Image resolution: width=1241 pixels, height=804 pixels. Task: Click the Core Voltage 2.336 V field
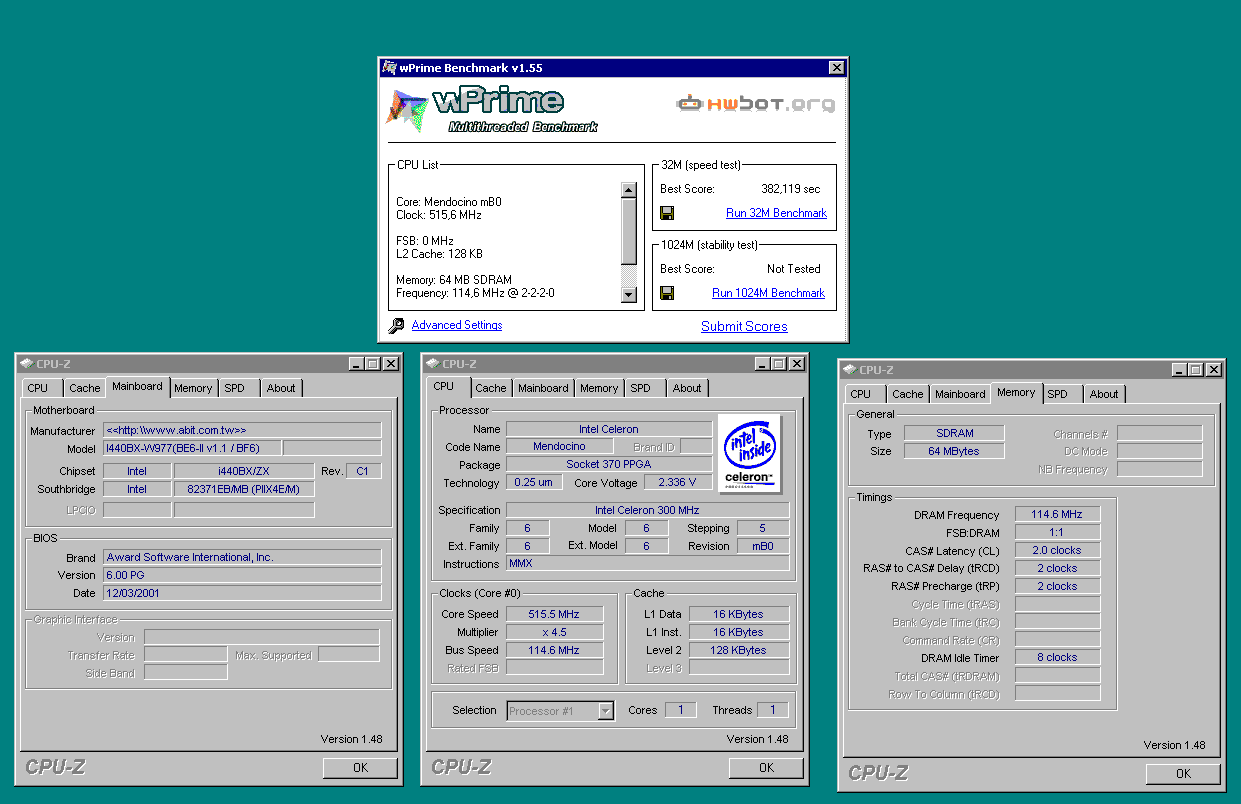(x=678, y=483)
